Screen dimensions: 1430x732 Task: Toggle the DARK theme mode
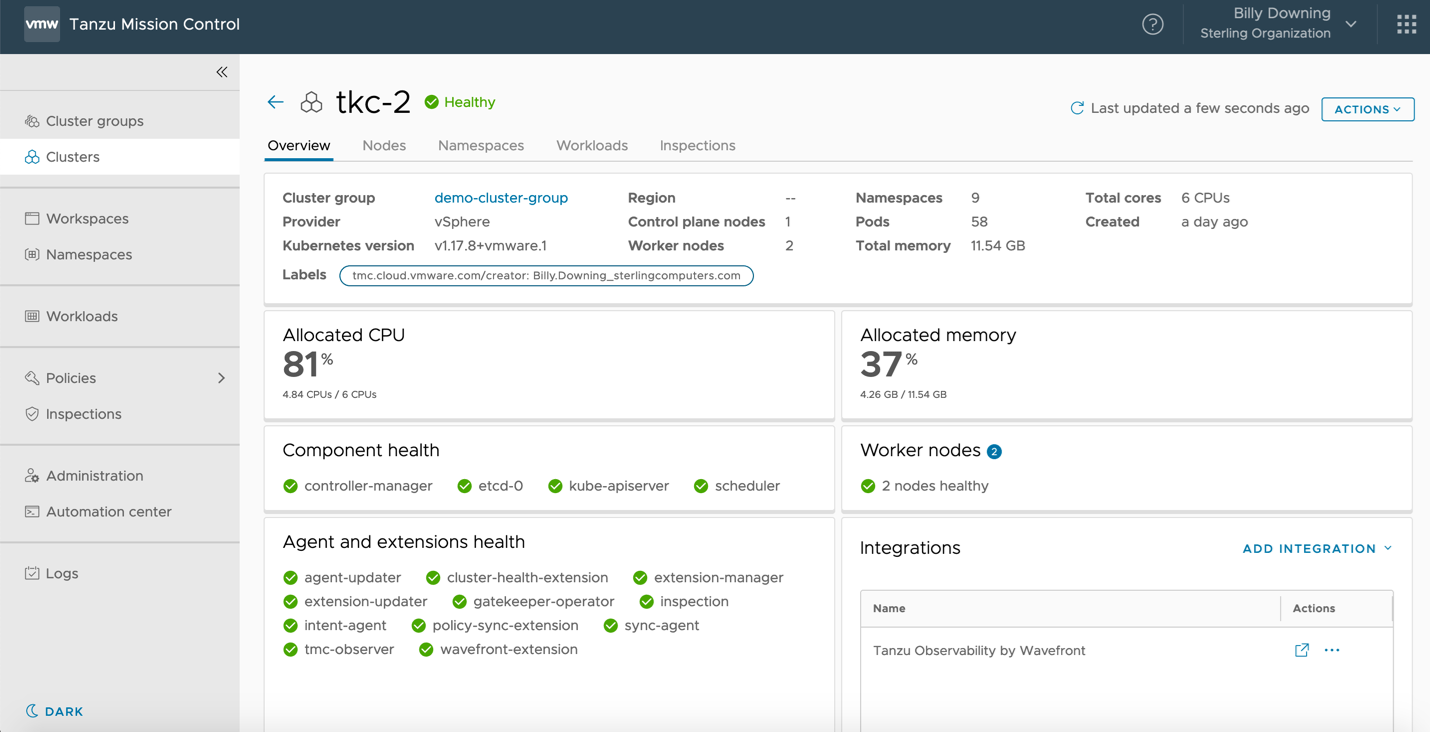[54, 711]
